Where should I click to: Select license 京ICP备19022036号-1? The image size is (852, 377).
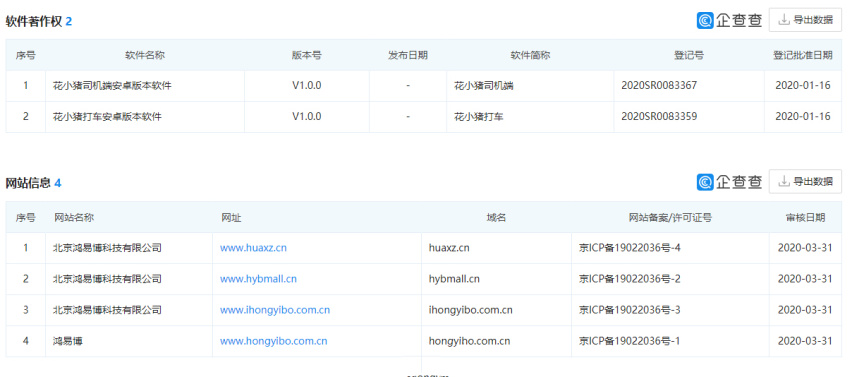(x=629, y=341)
